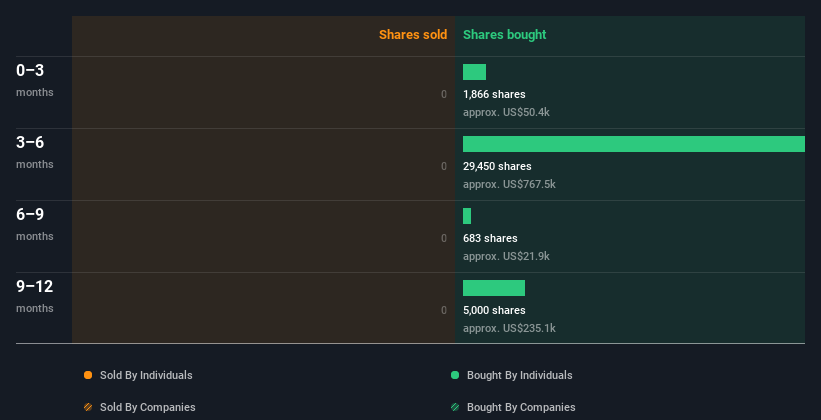This screenshot has width=821, height=420.
Task: Click the sold 0 value in 0–3 months row
Action: point(444,94)
